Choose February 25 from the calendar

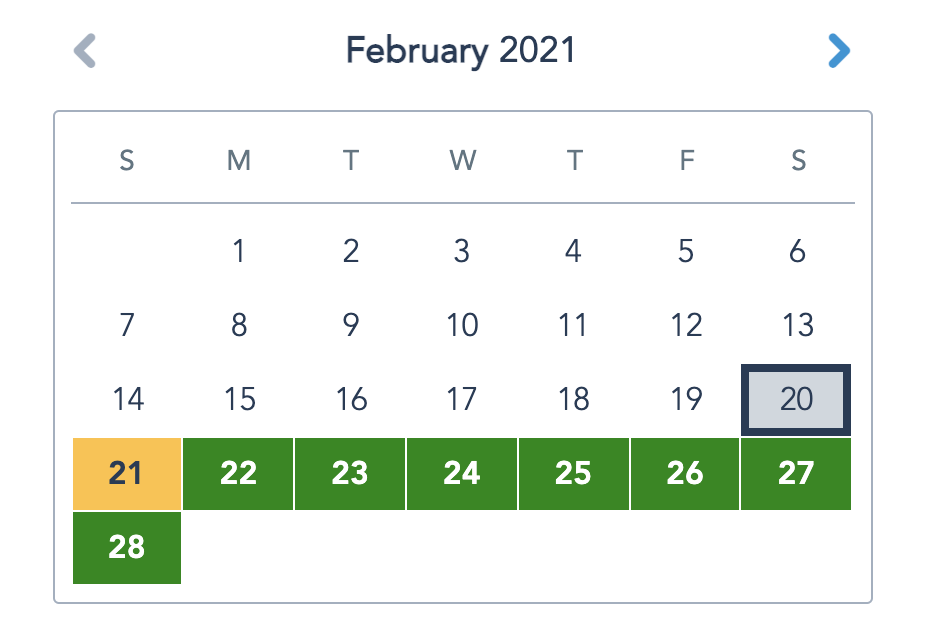[x=573, y=474]
